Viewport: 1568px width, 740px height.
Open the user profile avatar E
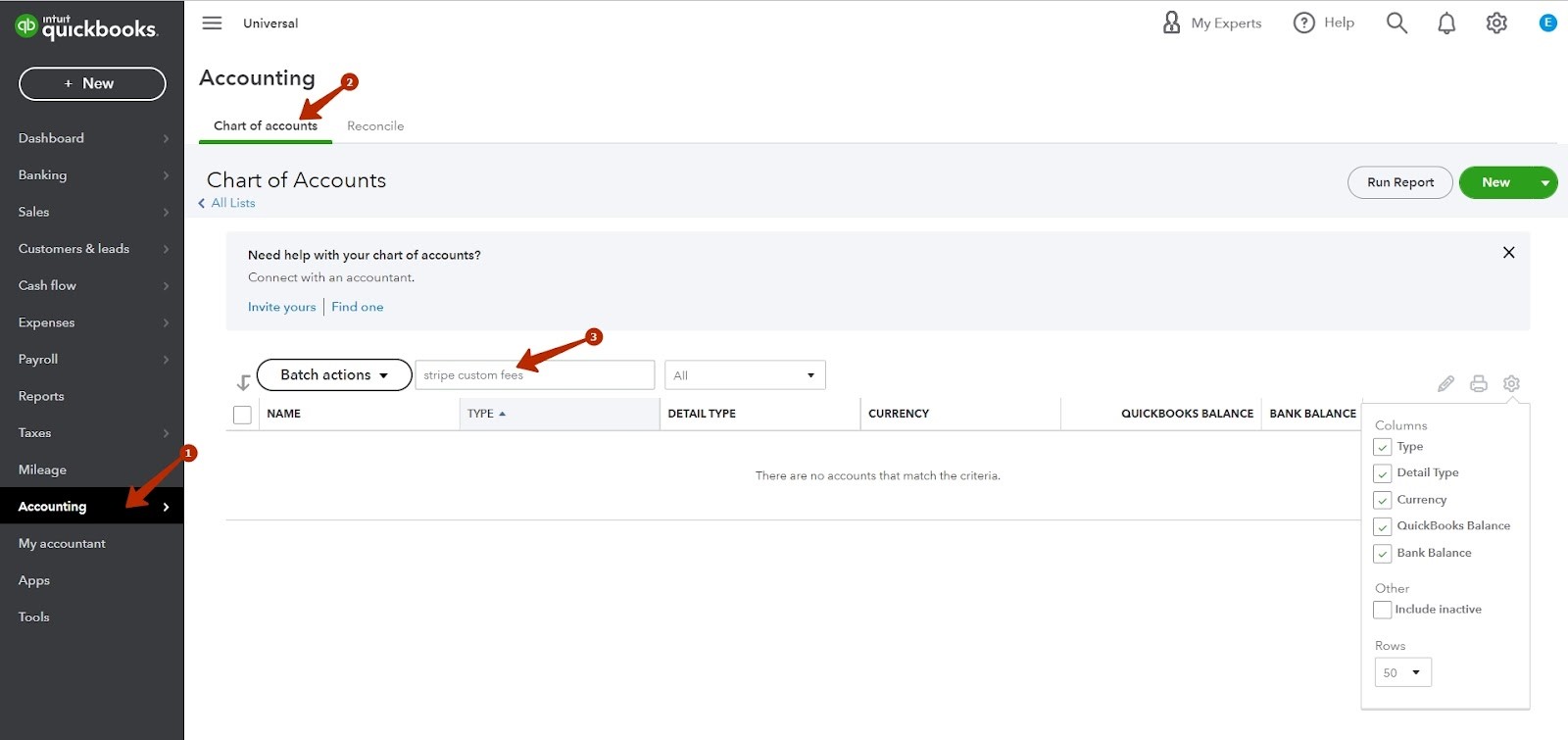coord(1547,23)
